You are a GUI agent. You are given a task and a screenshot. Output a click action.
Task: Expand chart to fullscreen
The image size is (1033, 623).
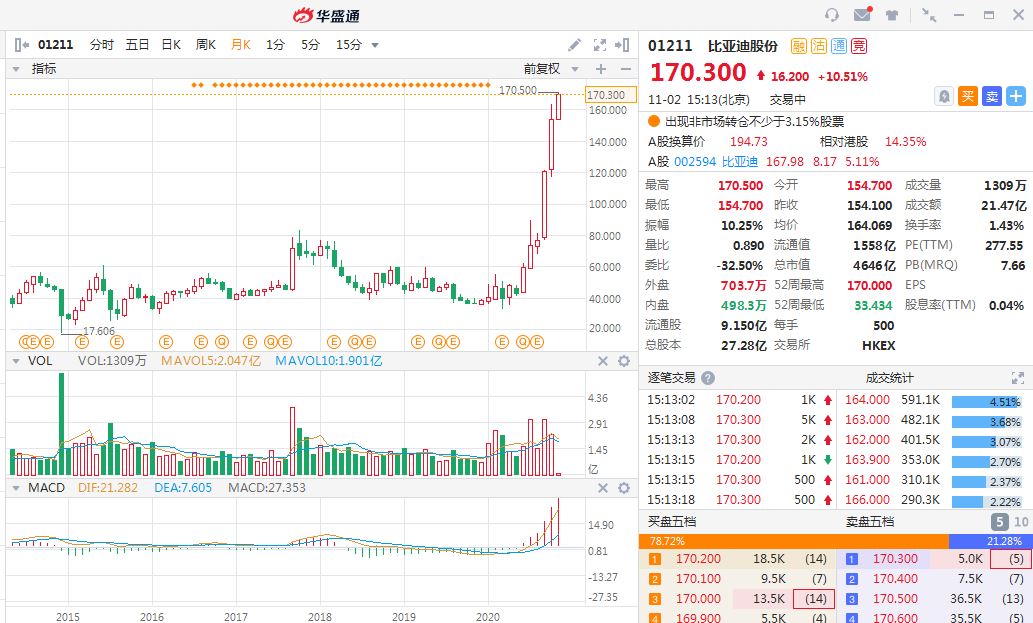click(x=600, y=45)
